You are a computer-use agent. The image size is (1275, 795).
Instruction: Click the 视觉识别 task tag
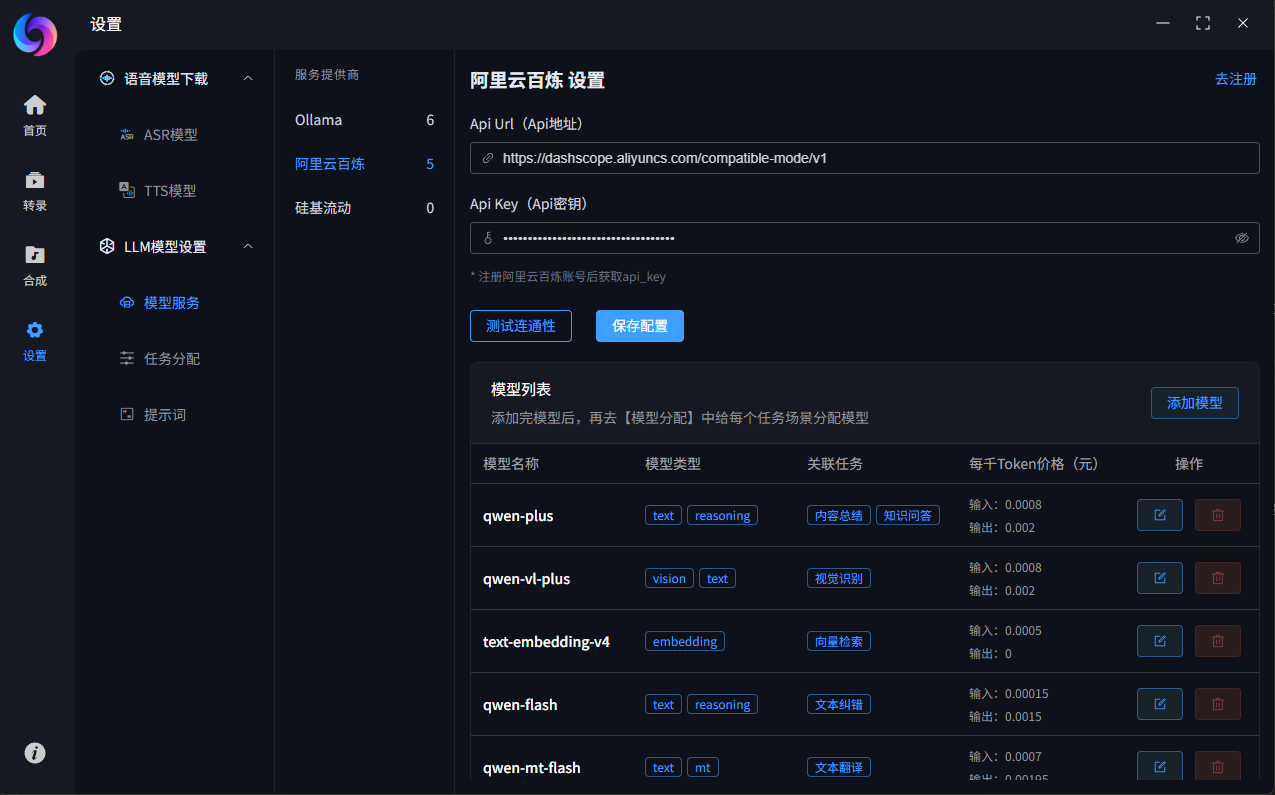point(839,578)
